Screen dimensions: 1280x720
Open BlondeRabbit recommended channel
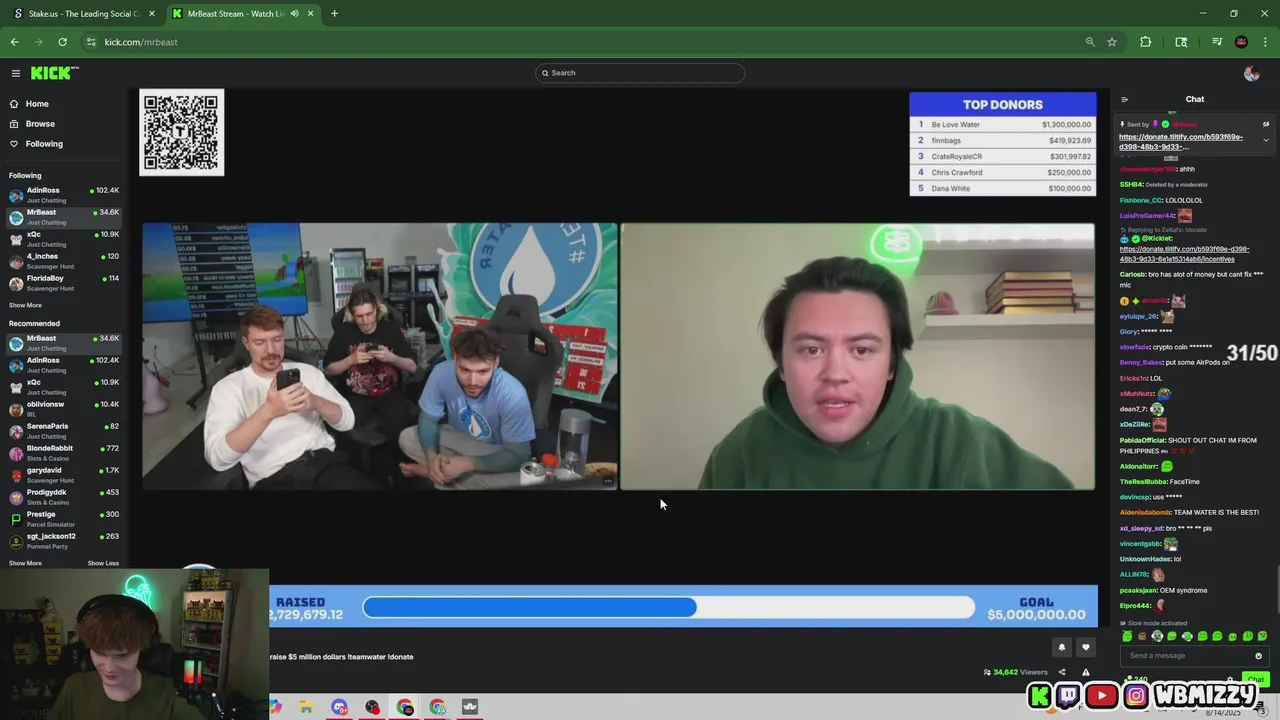pyautogui.click(x=64, y=452)
